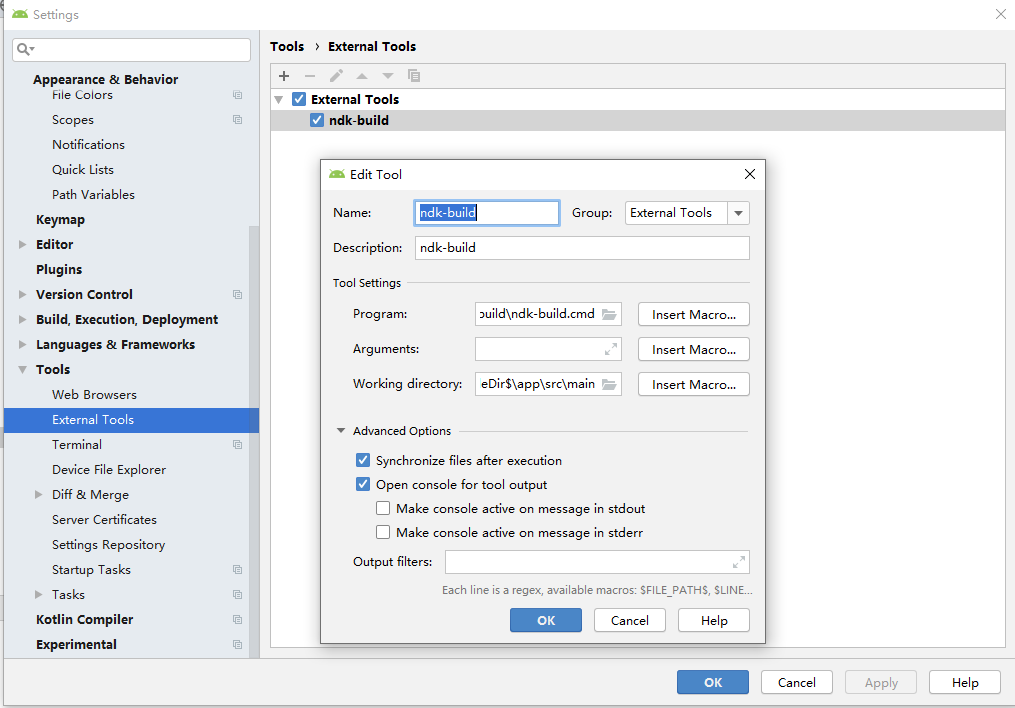Expand the Diff & Merge node
Viewport: 1015px width, 708px height.
38,494
